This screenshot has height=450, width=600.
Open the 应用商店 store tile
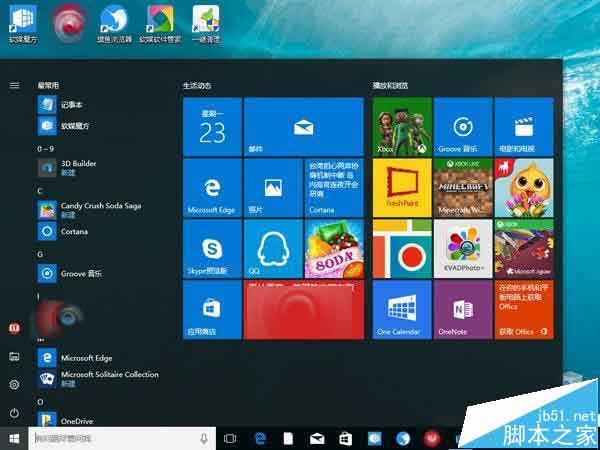pos(212,310)
